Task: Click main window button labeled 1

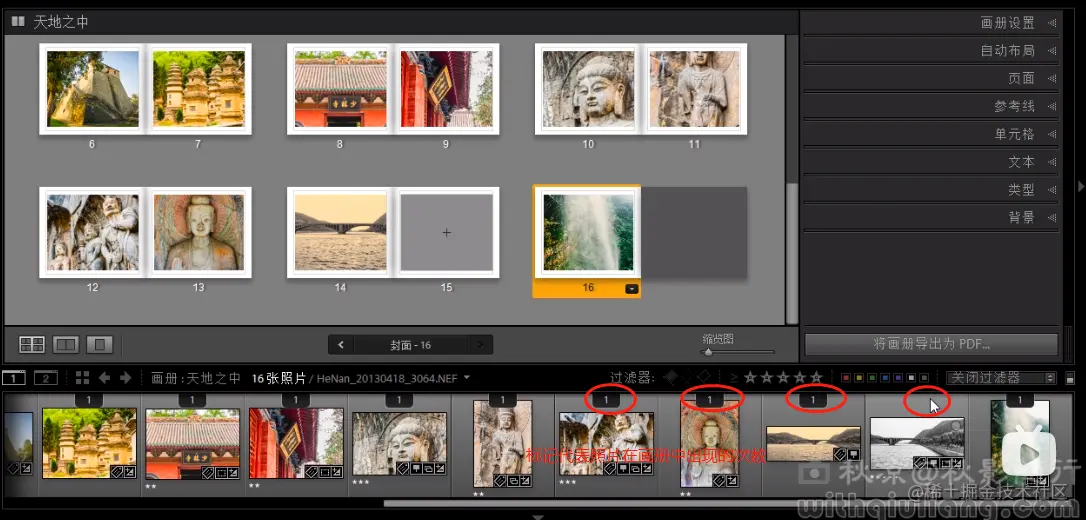Action: [x=13, y=378]
